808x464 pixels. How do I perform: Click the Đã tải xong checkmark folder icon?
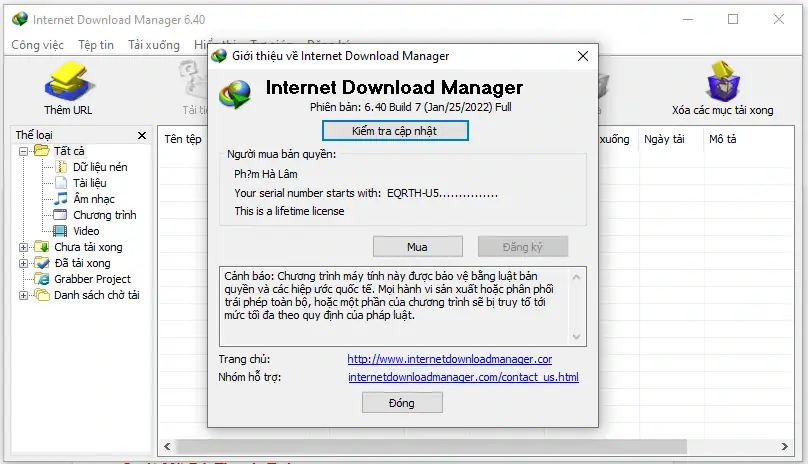[x=42, y=262]
